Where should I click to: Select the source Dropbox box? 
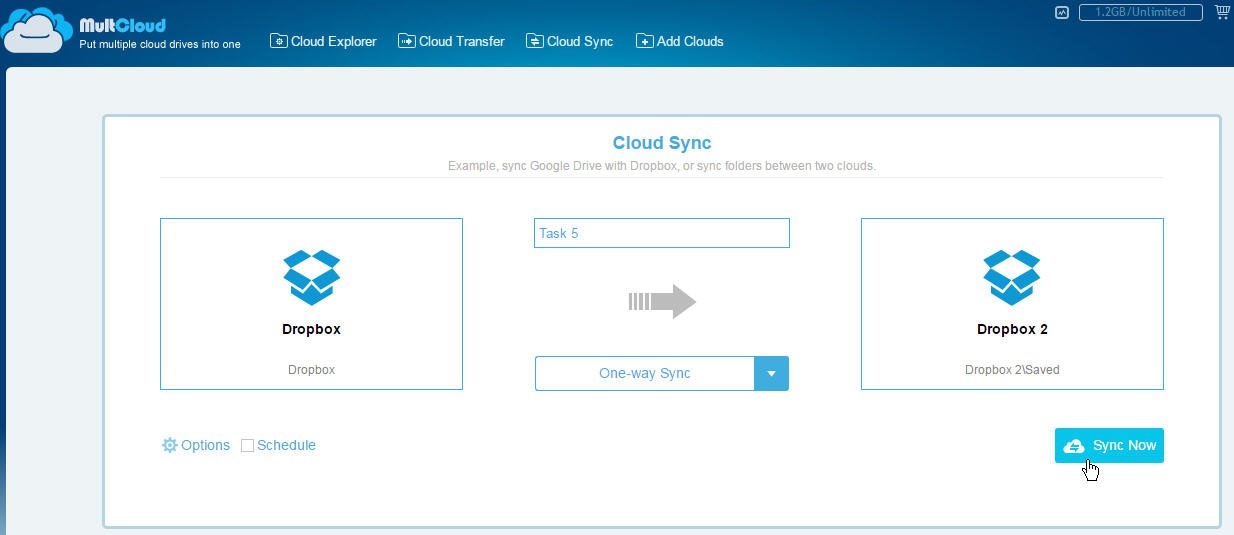(311, 303)
